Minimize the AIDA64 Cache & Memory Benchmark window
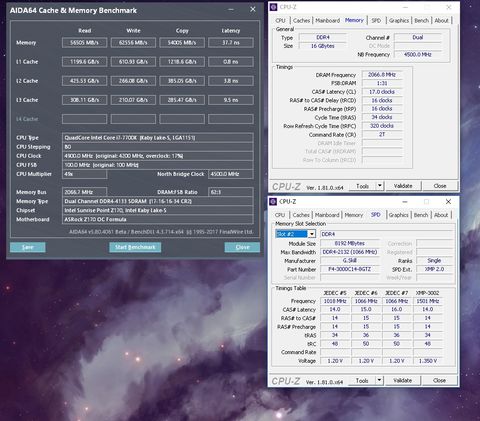The image size is (480, 421). coord(231,10)
